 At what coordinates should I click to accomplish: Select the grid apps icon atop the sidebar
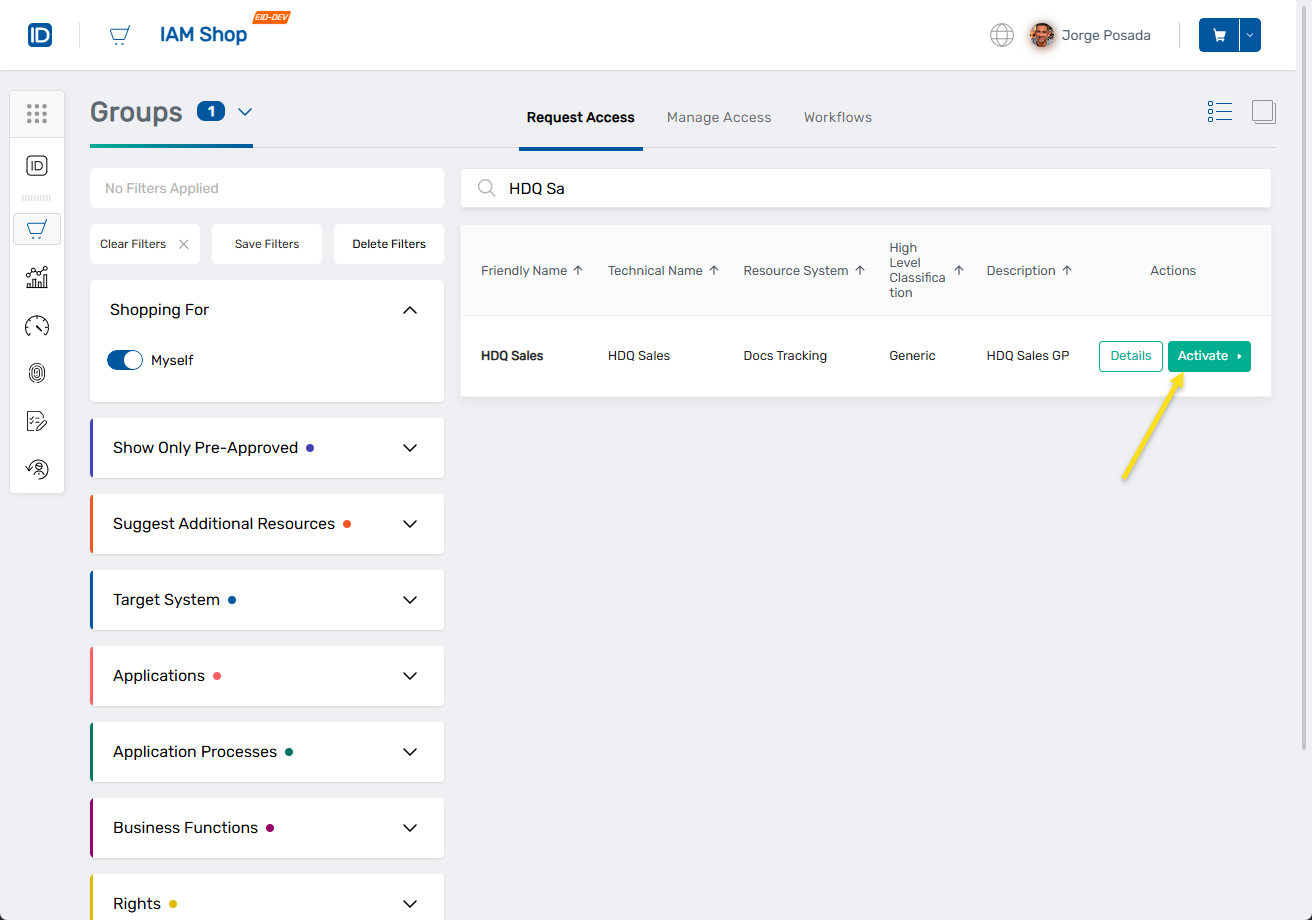37,113
